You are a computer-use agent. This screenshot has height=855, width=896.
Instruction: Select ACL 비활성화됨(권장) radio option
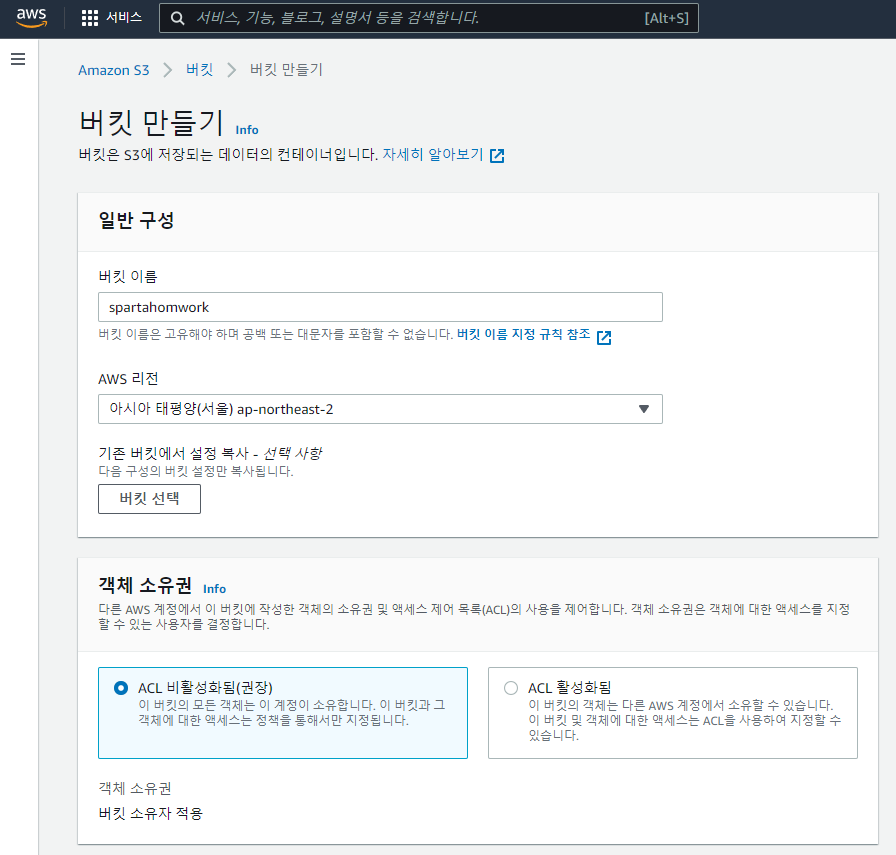point(121,688)
